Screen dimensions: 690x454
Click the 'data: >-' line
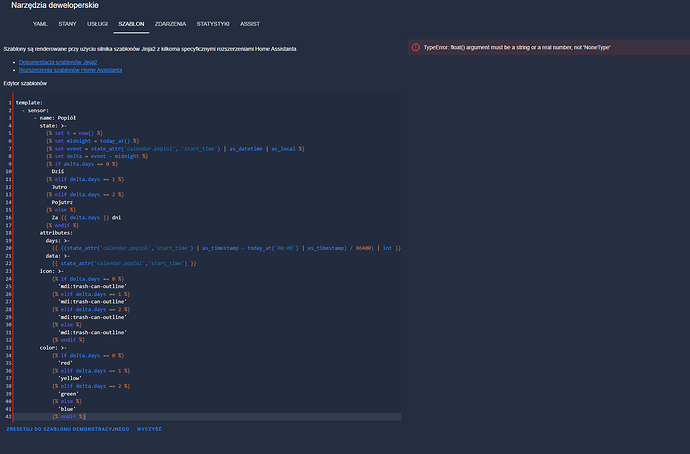tap(58, 256)
